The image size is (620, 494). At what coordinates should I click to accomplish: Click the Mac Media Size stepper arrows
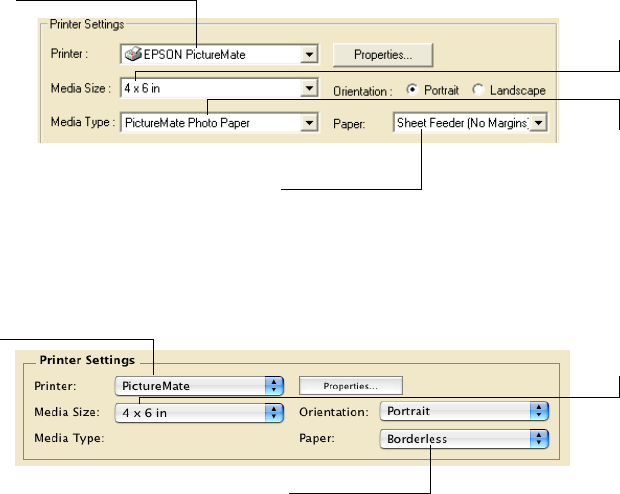pos(274,413)
